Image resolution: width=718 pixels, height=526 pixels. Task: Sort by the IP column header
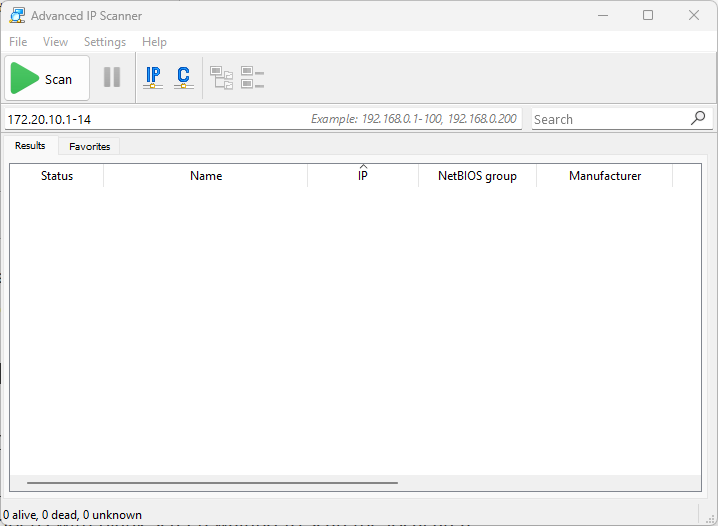[x=363, y=176]
